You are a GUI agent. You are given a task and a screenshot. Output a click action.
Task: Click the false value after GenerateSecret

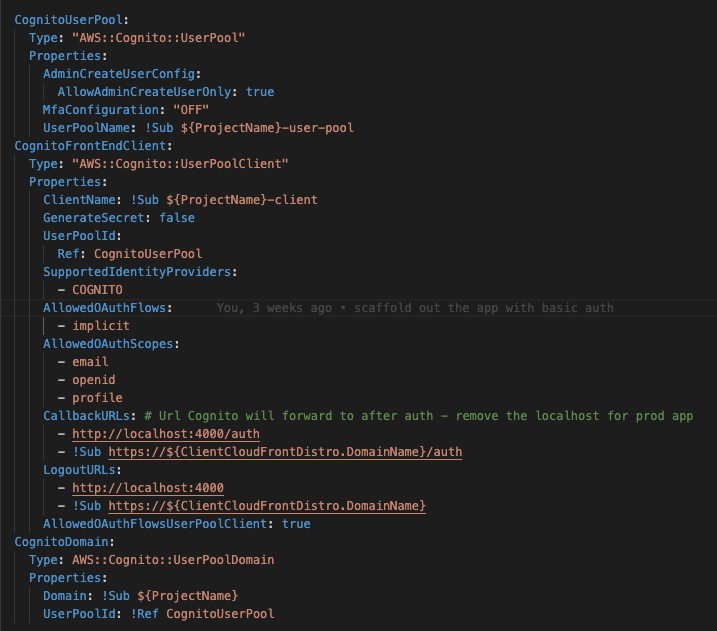point(177,218)
